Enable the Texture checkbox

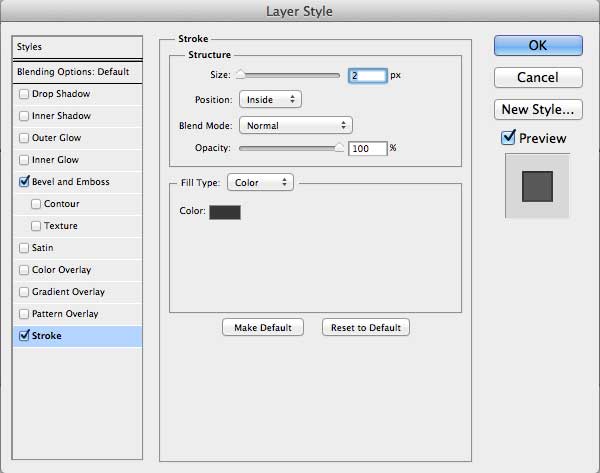(x=36, y=226)
